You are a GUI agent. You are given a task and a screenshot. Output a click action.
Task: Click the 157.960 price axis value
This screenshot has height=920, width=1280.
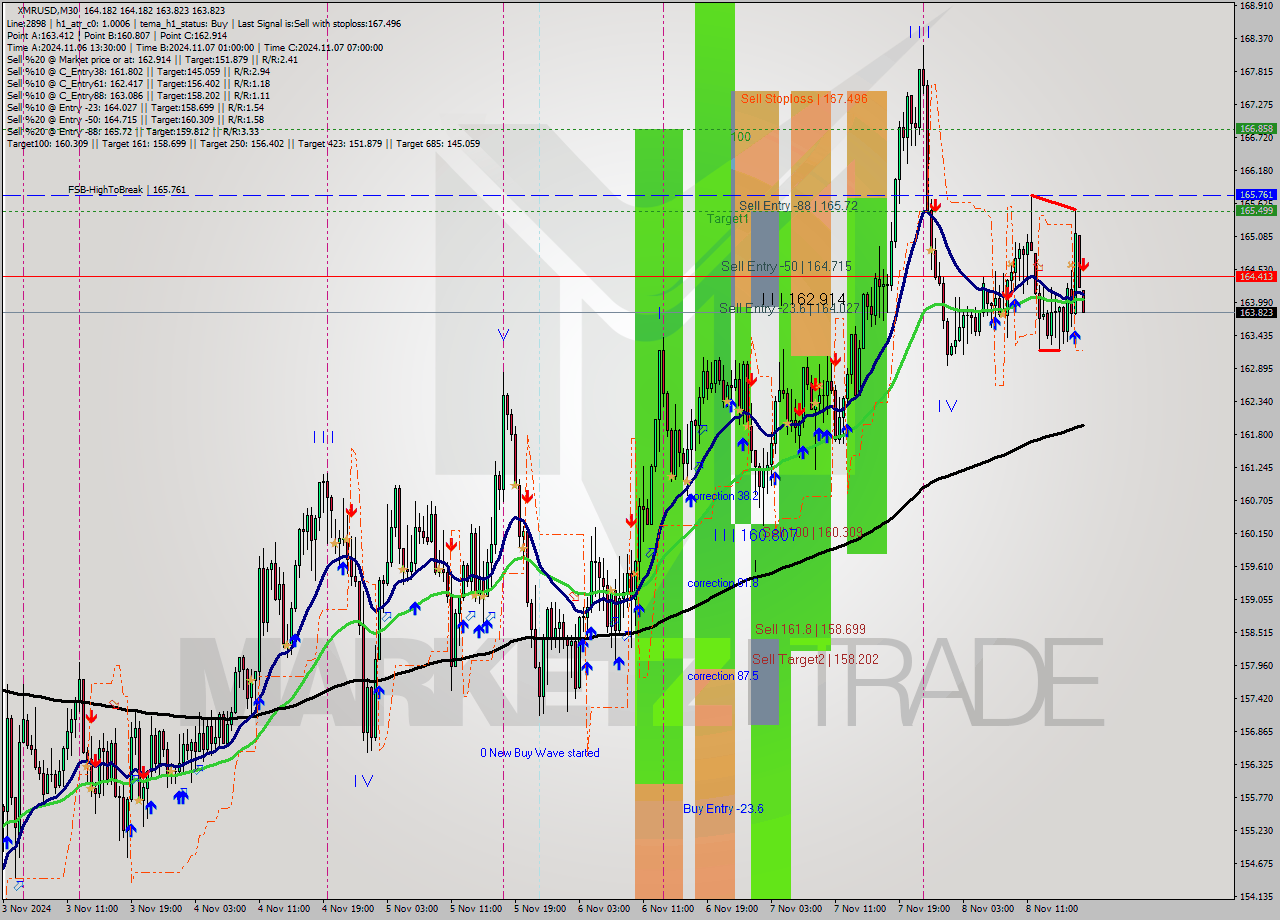pos(1256,665)
